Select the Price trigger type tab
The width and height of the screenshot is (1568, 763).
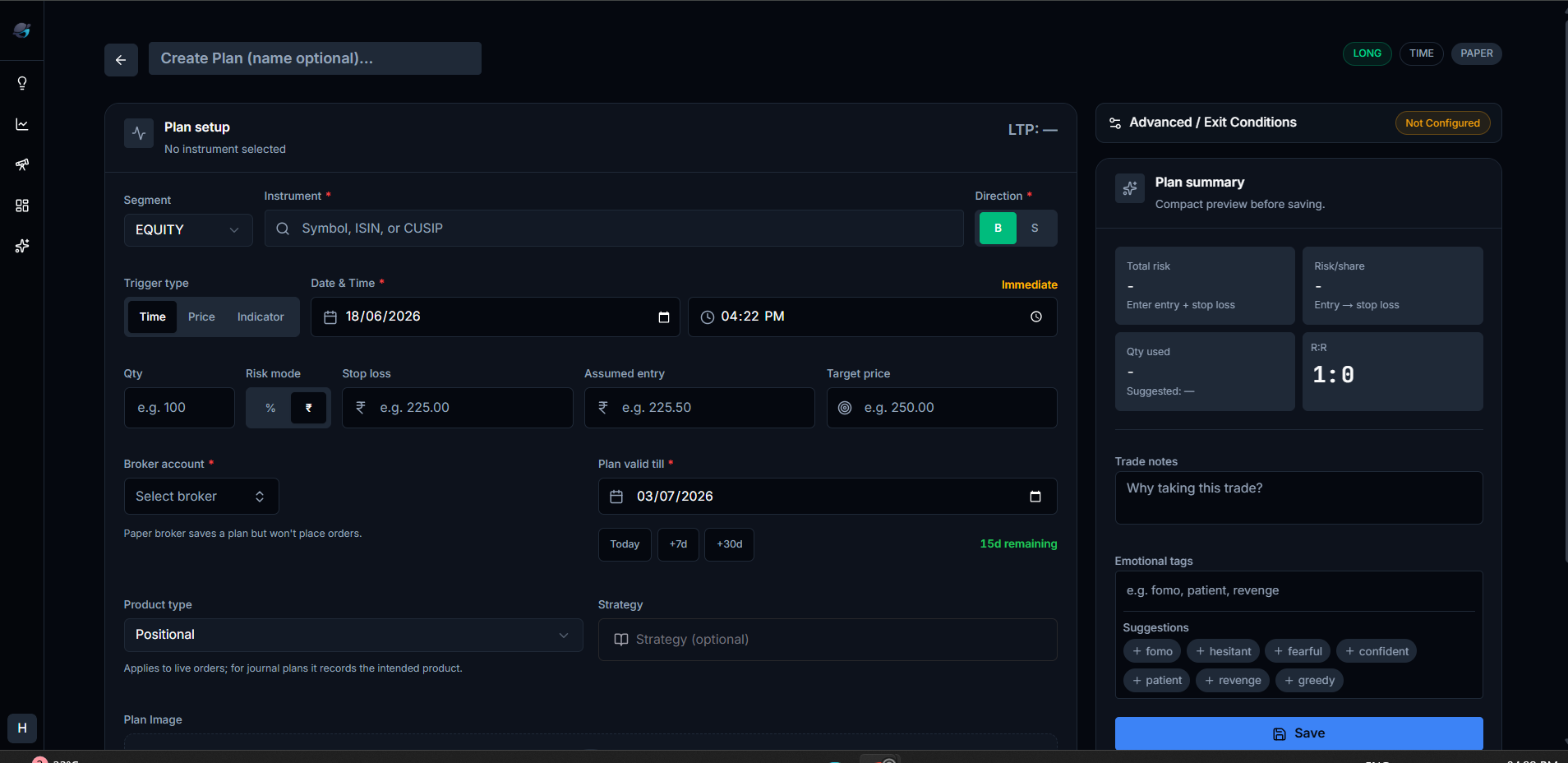pyautogui.click(x=201, y=317)
